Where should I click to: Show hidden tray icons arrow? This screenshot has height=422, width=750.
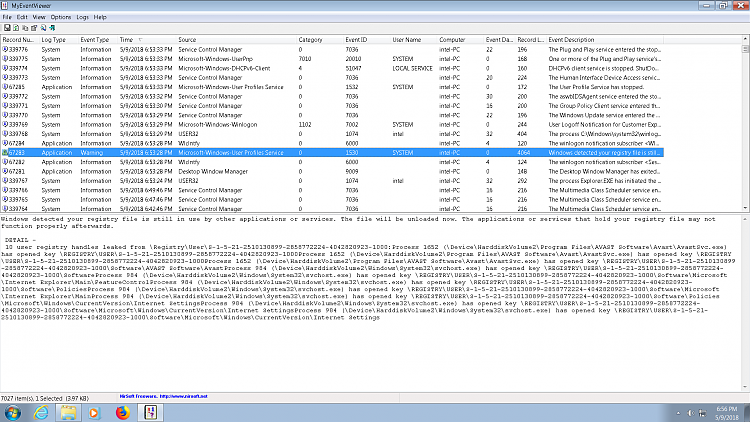[x=678, y=413]
